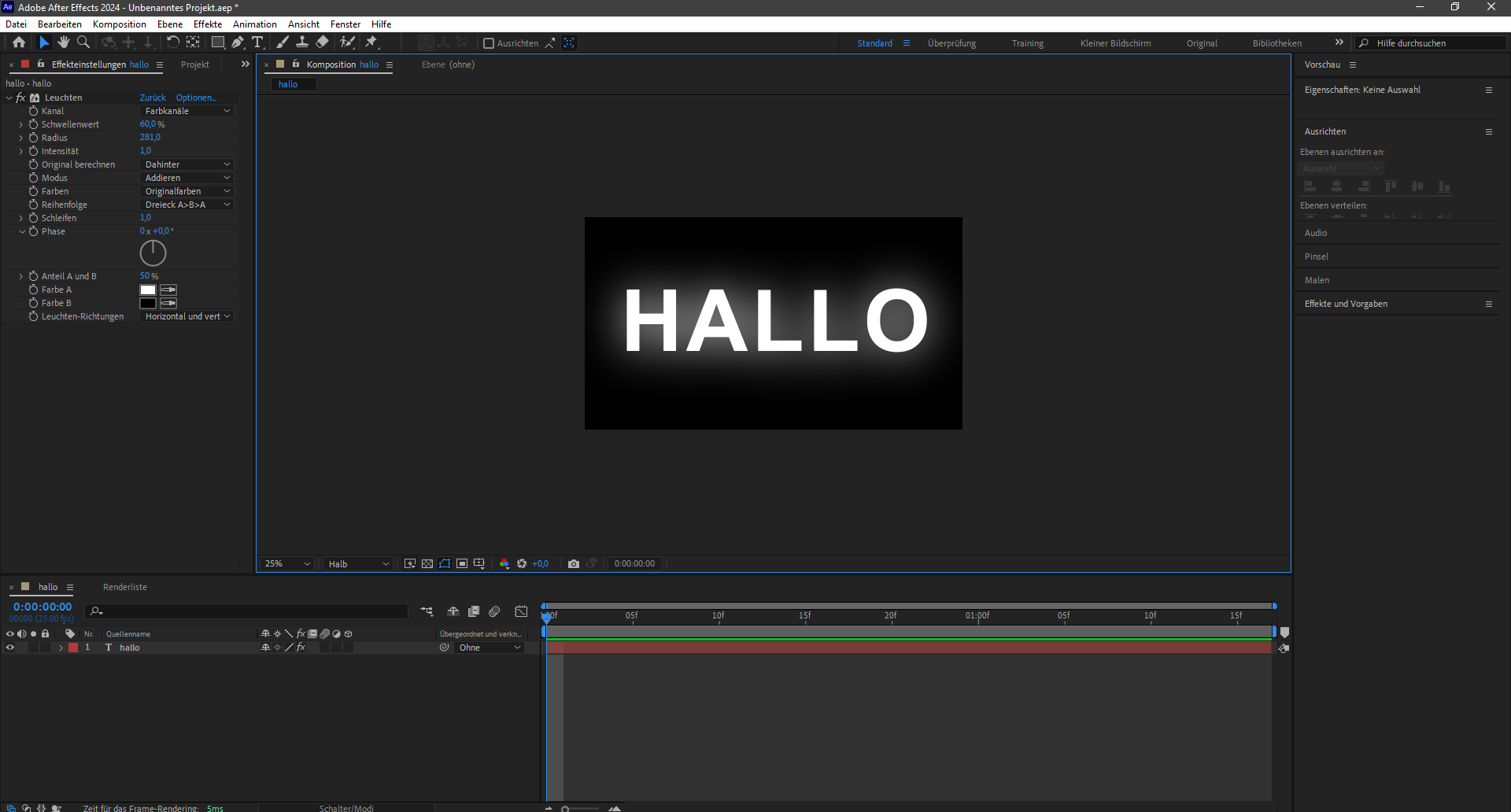Image resolution: width=1511 pixels, height=812 pixels.
Task: Hide the hallo layer with eye icon
Action: (10, 648)
